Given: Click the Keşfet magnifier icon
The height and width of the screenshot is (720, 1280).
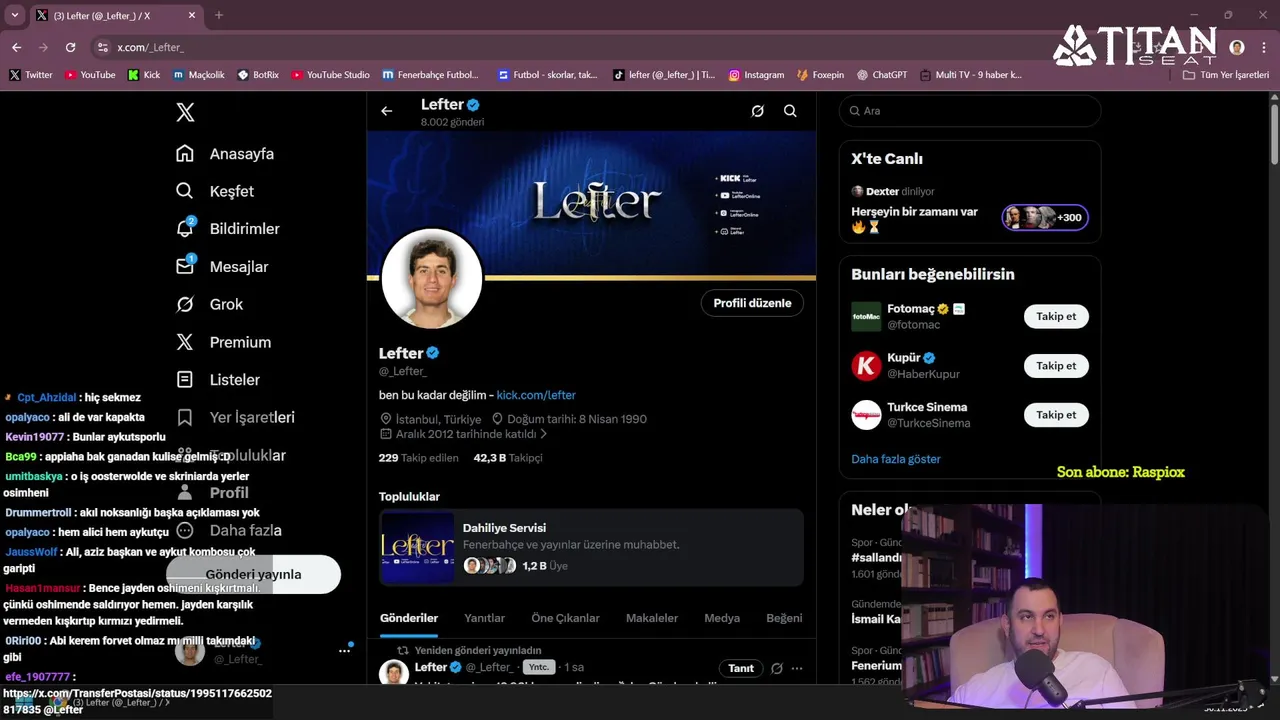Looking at the screenshot, I should click(185, 191).
